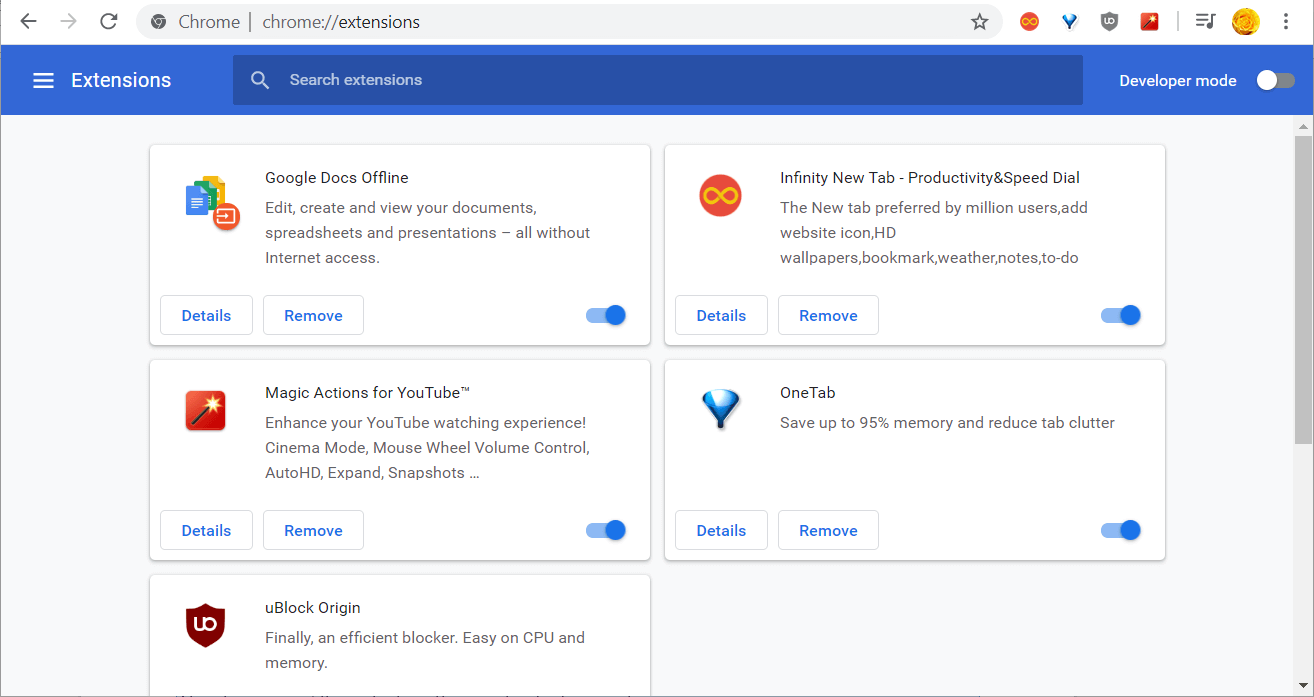Open the Extensions hamburger menu
The height and width of the screenshot is (697, 1314).
[43, 80]
